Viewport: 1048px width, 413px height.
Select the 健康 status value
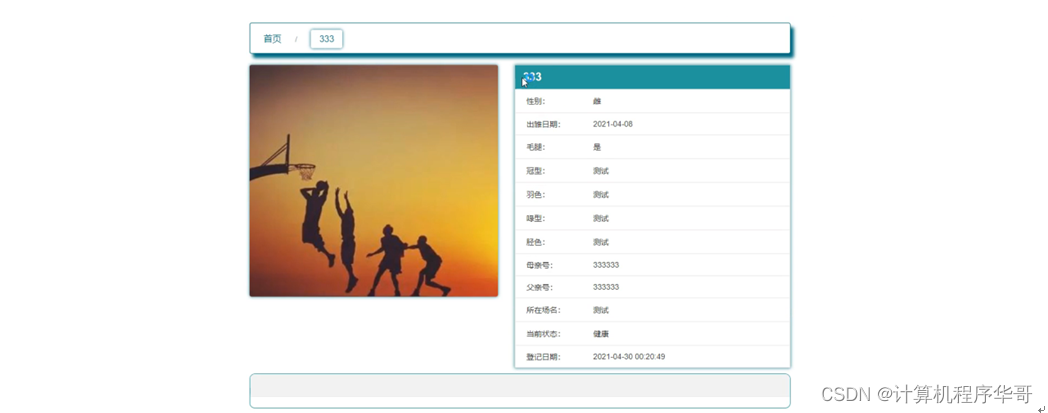point(601,334)
